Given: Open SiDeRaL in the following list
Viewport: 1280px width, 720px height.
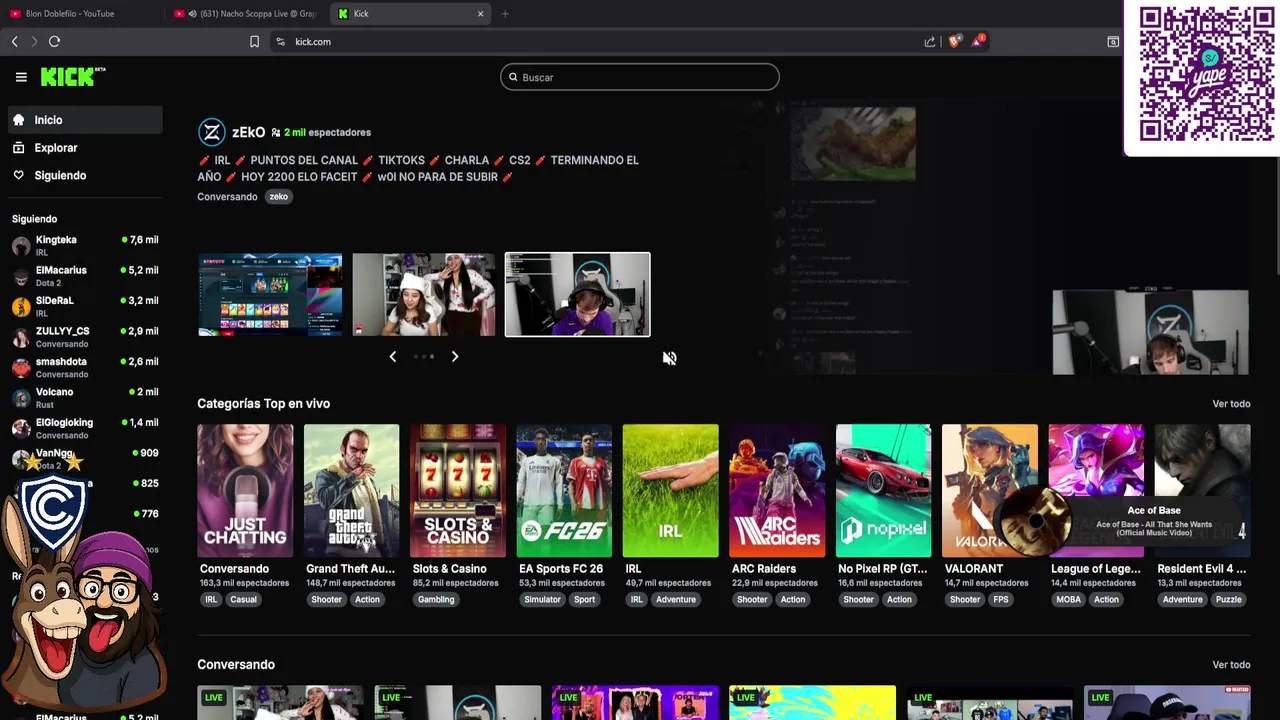Looking at the screenshot, I should coord(85,307).
